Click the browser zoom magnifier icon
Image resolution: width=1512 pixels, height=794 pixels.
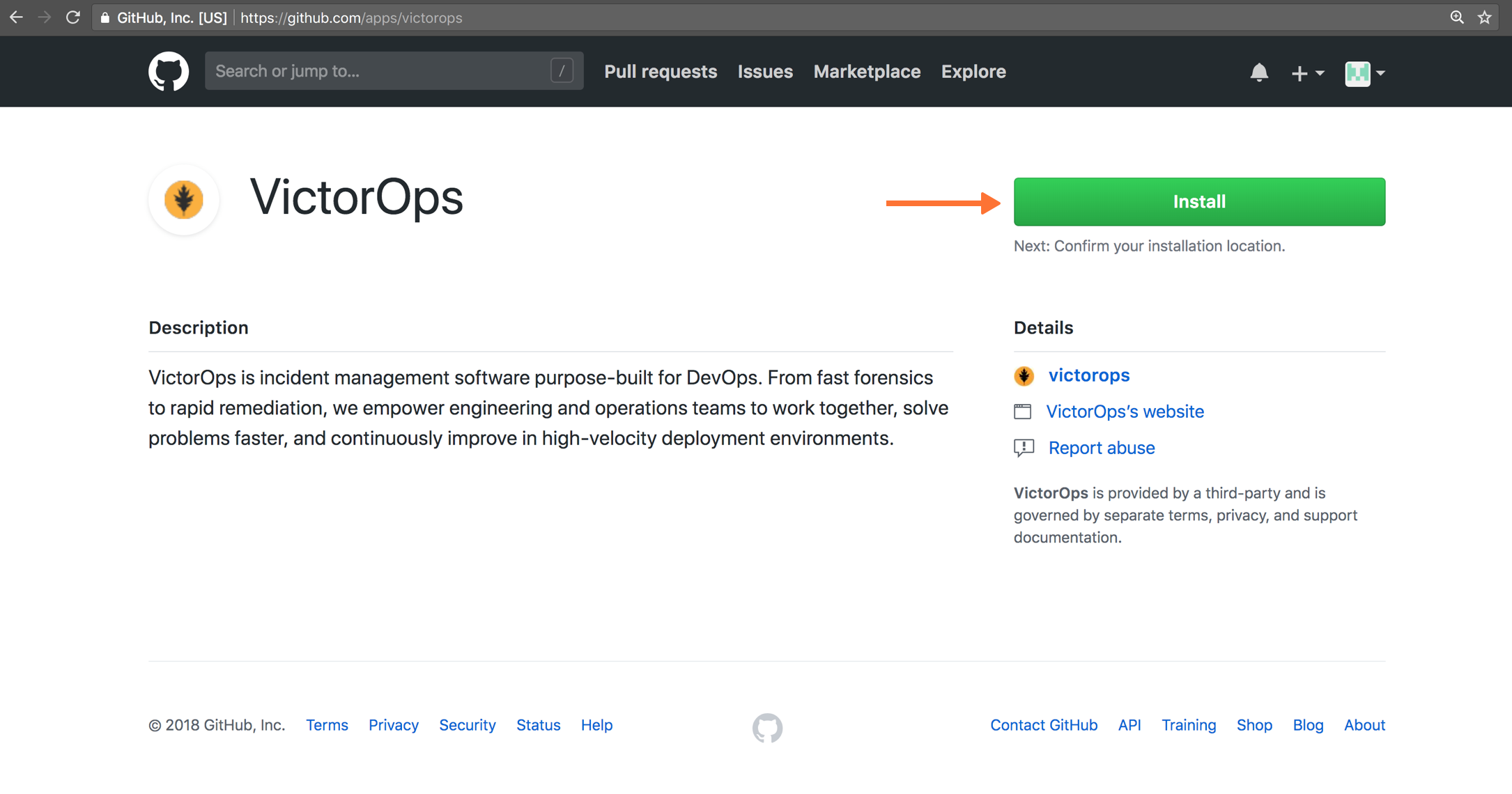pyautogui.click(x=1457, y=17)
